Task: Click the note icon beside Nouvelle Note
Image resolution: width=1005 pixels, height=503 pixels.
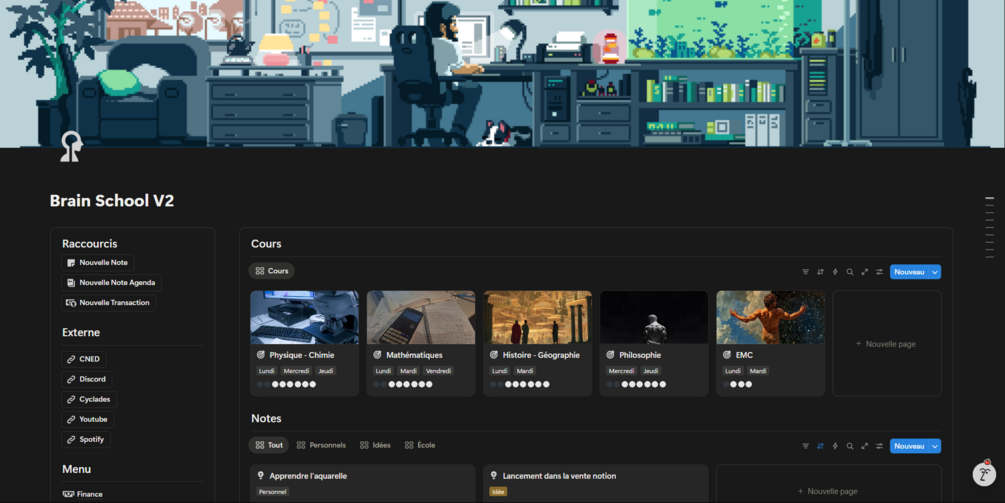Action: click(x=71, y=263)
